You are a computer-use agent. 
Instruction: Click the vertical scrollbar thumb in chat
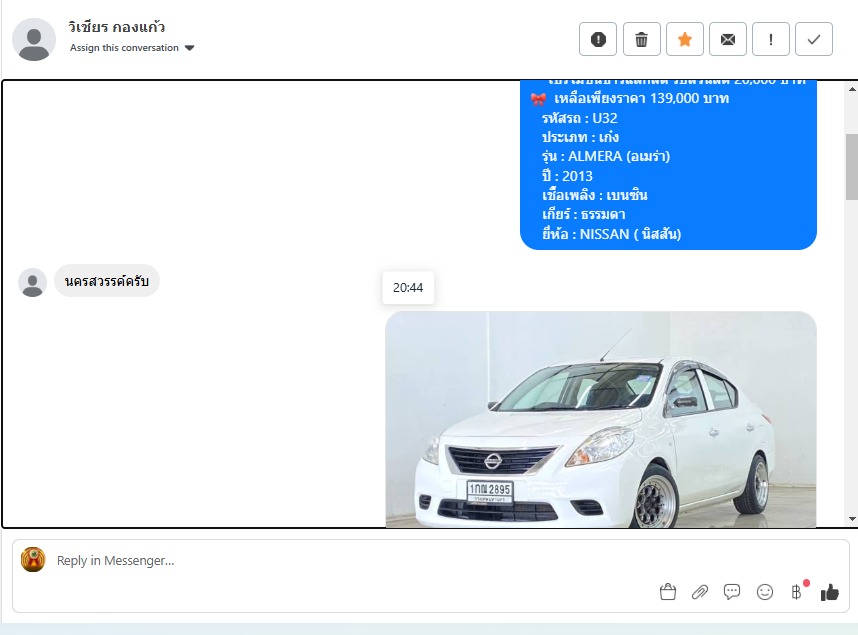click(852, 166)
